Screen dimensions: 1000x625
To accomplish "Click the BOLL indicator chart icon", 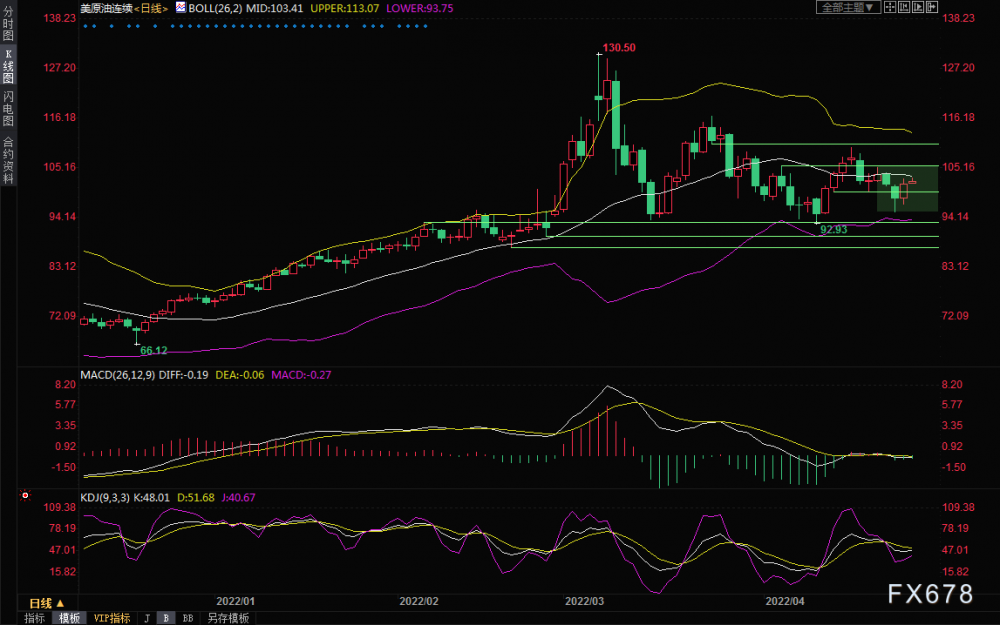I will [x=180, y=8].
